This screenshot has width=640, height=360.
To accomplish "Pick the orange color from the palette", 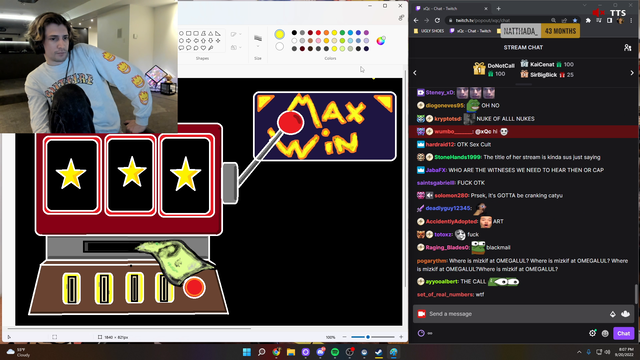I will tap(326, 33).
